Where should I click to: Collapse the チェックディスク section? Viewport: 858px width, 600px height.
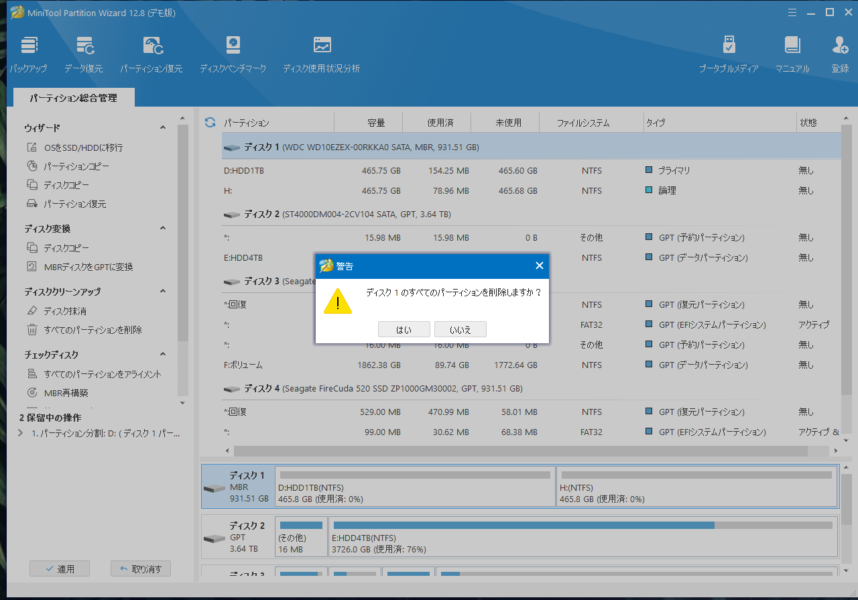163,354
